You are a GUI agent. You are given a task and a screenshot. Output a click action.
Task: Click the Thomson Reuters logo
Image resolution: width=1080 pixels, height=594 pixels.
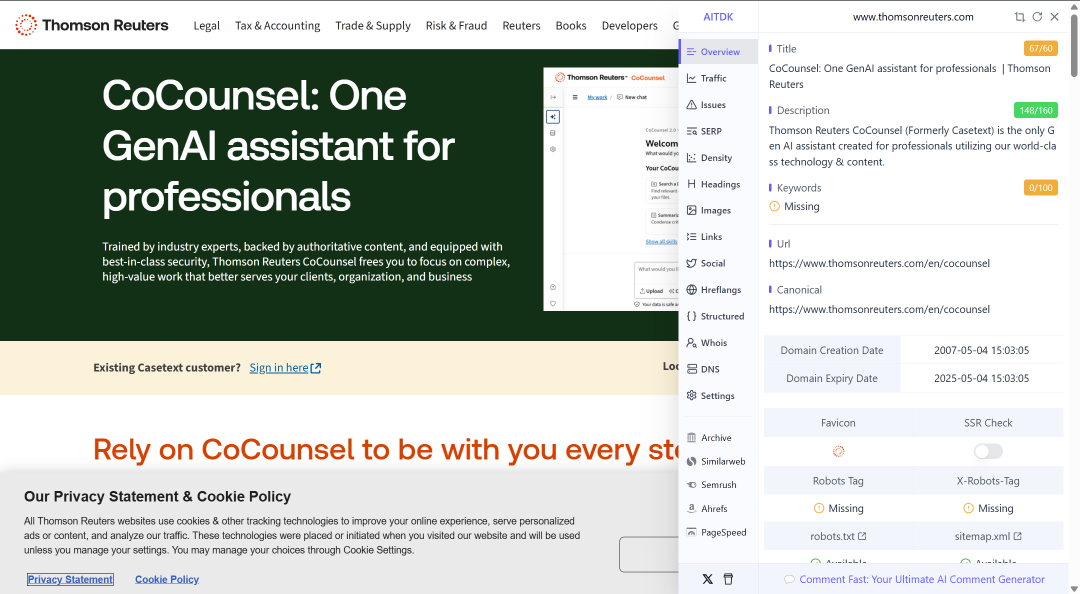pyautogui.click(x=92, y=25)
